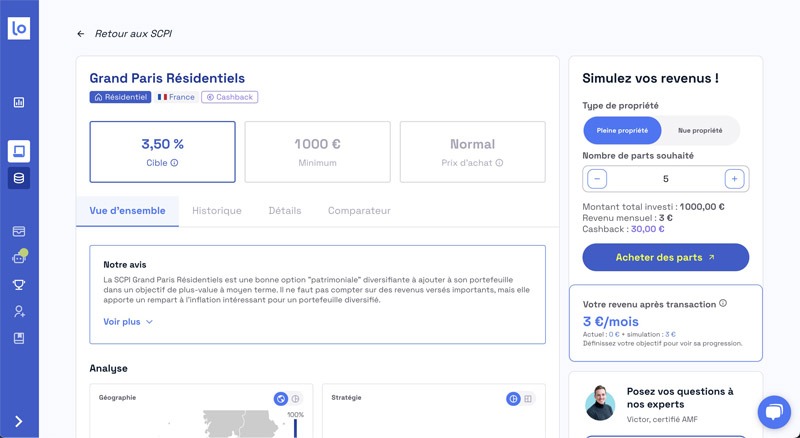The image size is (800, 438).
Task: Switch to Vue d'ensemble tab
Action: click(x=128, y=211)
